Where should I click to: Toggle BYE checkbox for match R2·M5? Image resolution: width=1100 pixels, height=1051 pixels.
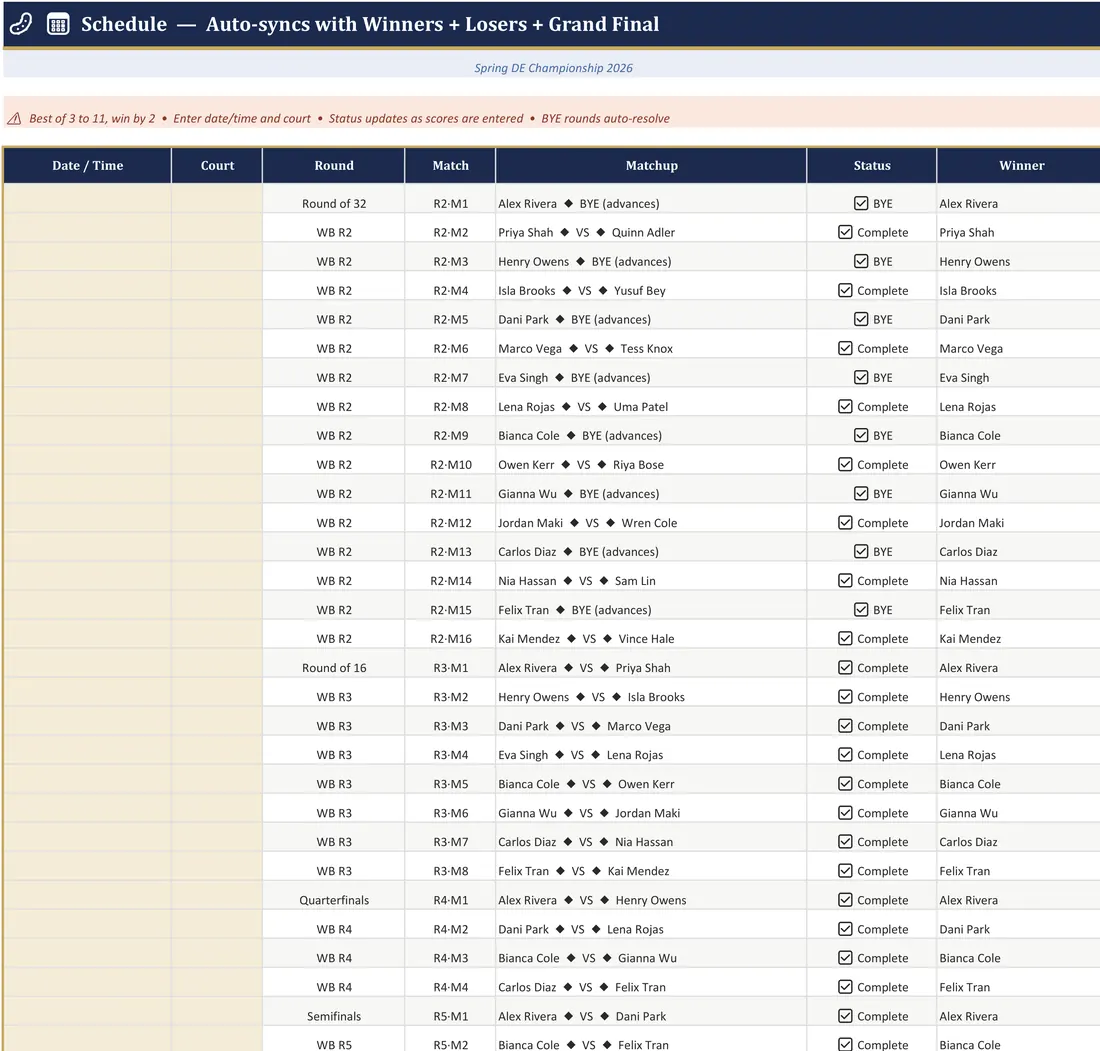(x=861, y=319)
